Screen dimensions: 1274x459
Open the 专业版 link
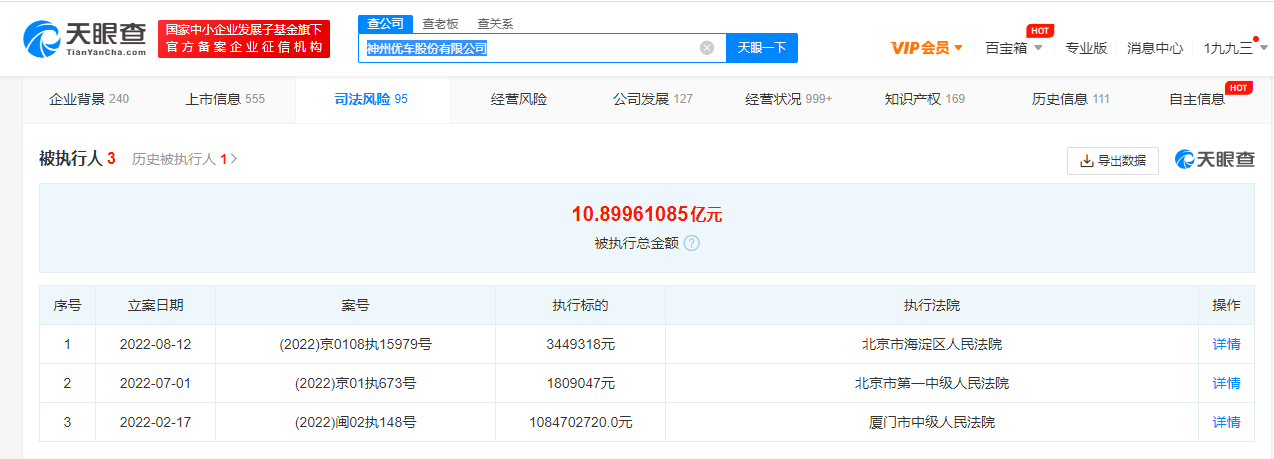[x=1086, y=48]
